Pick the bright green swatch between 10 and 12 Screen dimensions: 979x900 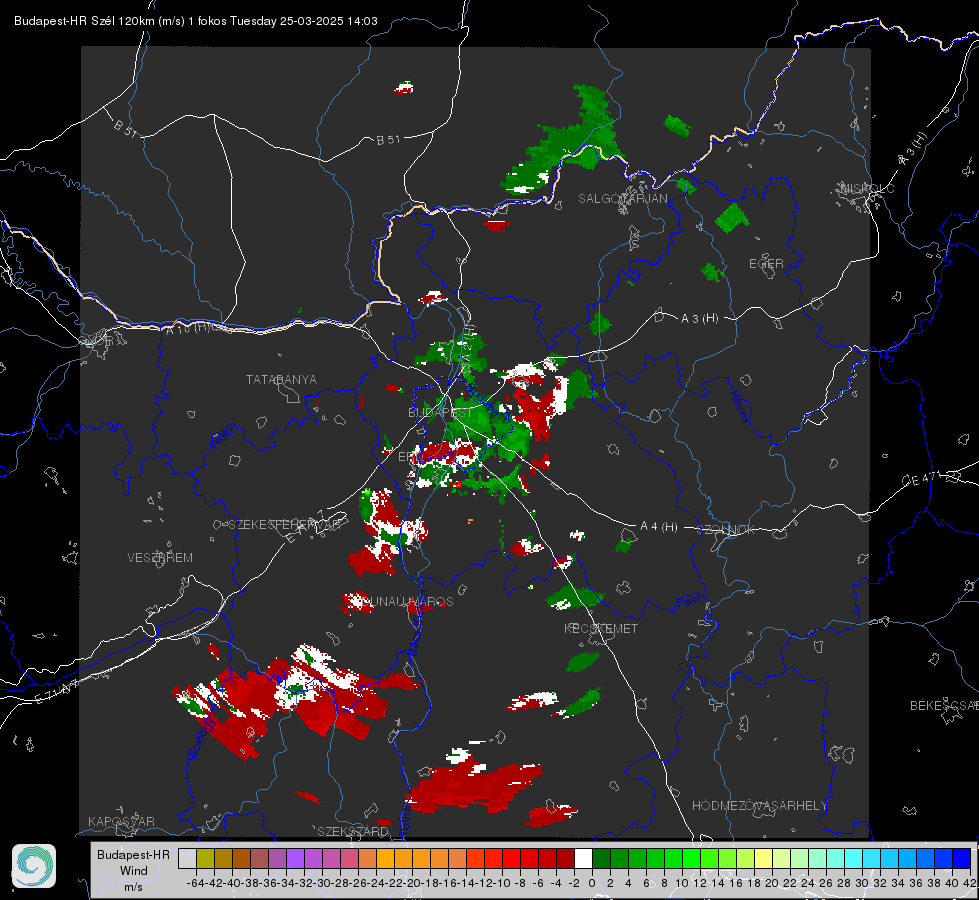691,858
